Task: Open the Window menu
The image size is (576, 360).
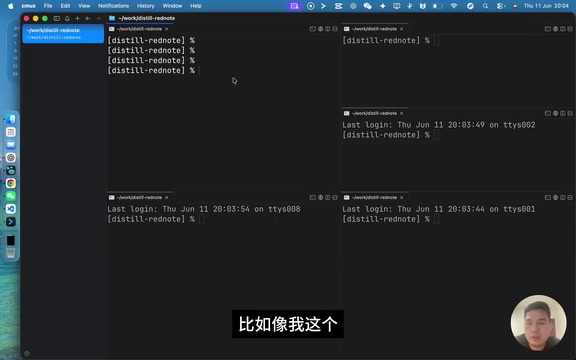Action: (x=172, y=6)
